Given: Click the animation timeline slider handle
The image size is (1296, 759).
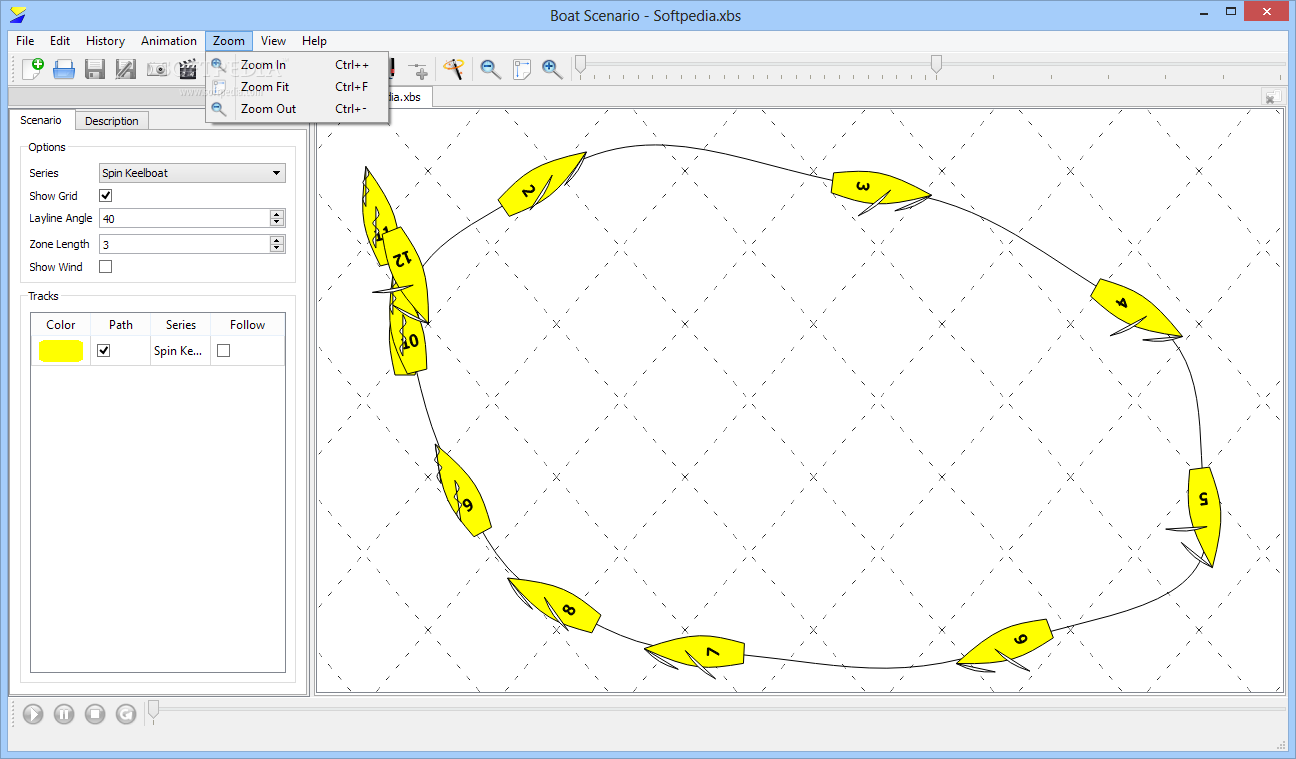Looking at the screenshot, I should click(x=153, y=710).
